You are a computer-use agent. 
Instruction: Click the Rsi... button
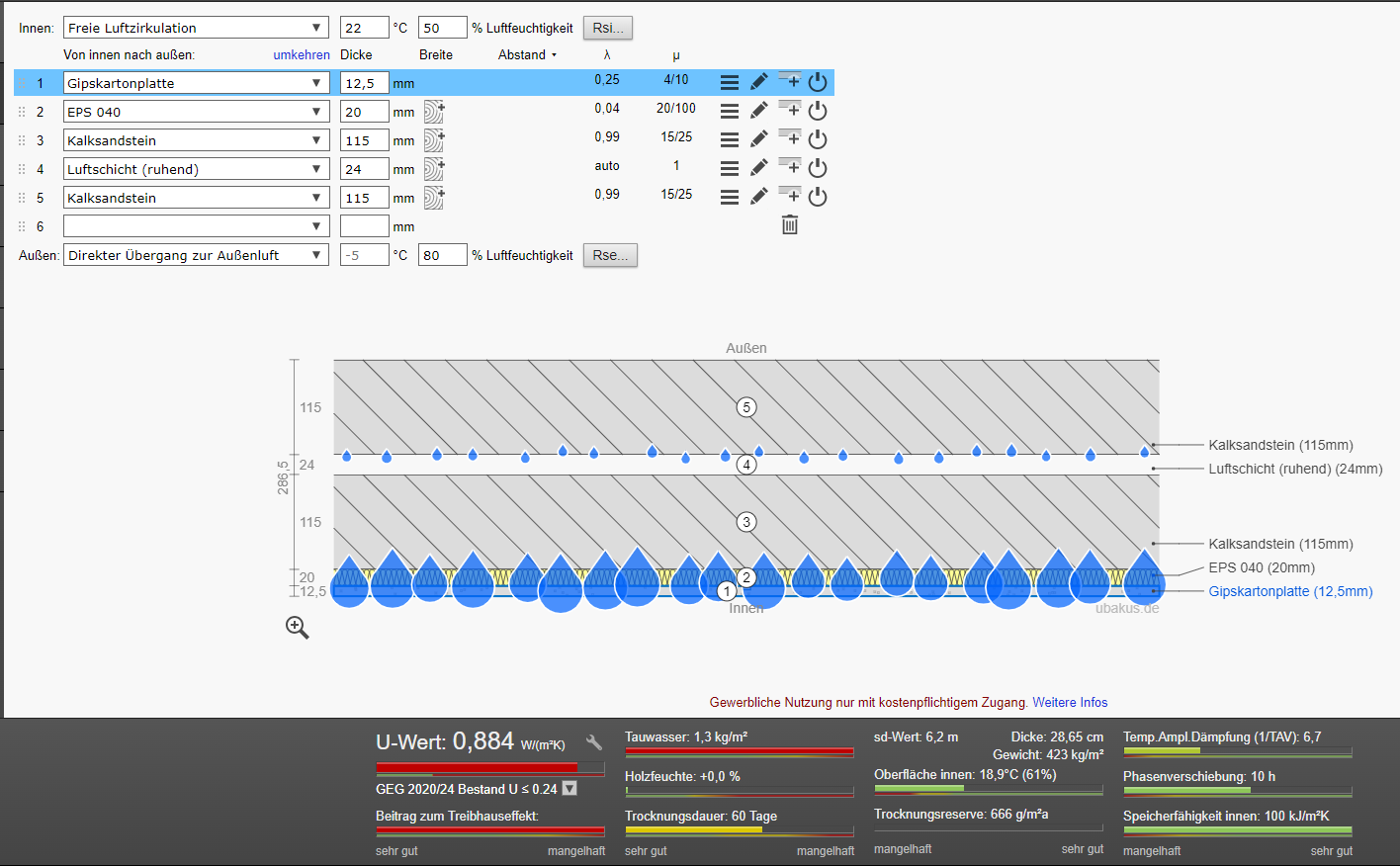(607, 28)
